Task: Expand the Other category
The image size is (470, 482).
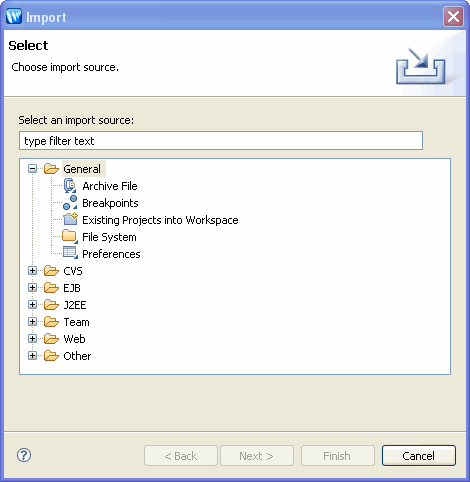Action: point(32,356)
